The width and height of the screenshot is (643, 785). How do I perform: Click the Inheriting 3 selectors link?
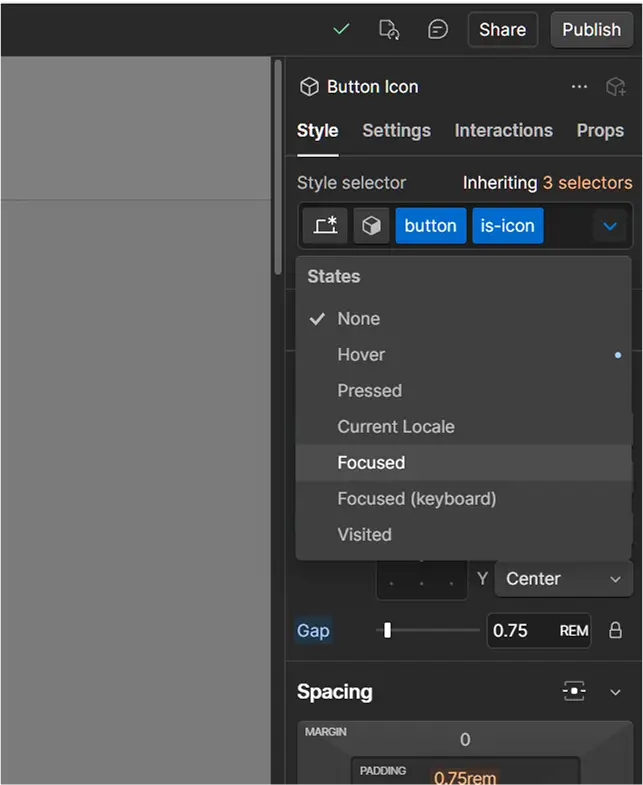(547, 183)
